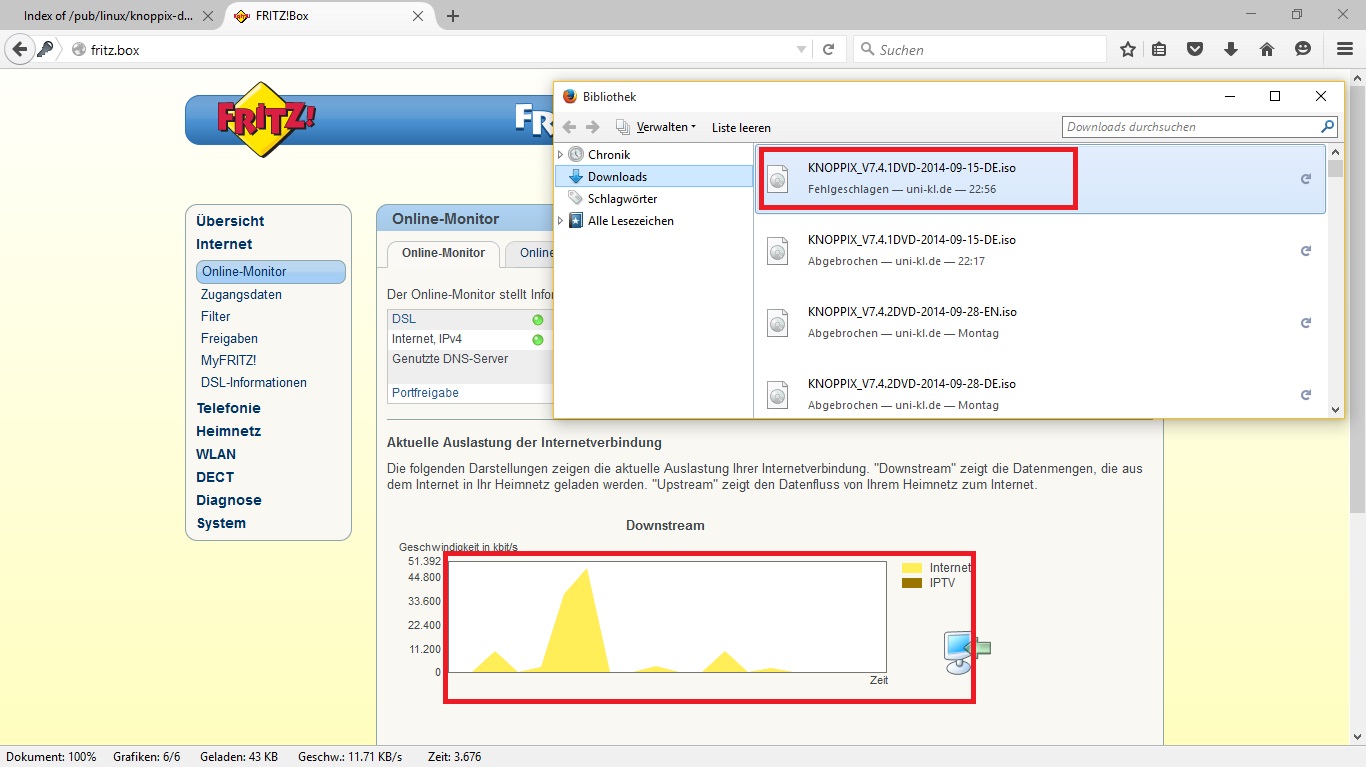This screenshot has height=768, width=1366.
Task: Retry cancelled KNOPPIX V7.4.1 download from 22:17
Action: [x=1305, y=251]
